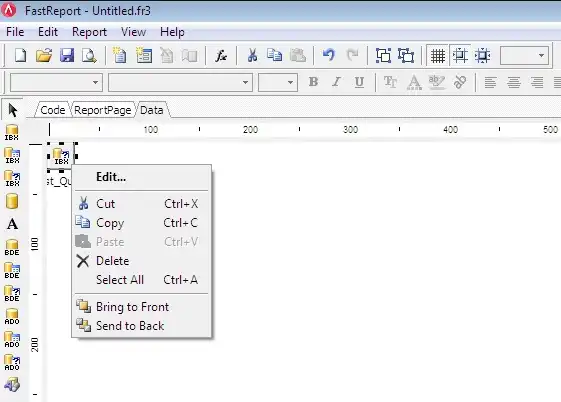Toggle Bold text formatting
Viewport: 561px width, 402px height.
point(313,82)
